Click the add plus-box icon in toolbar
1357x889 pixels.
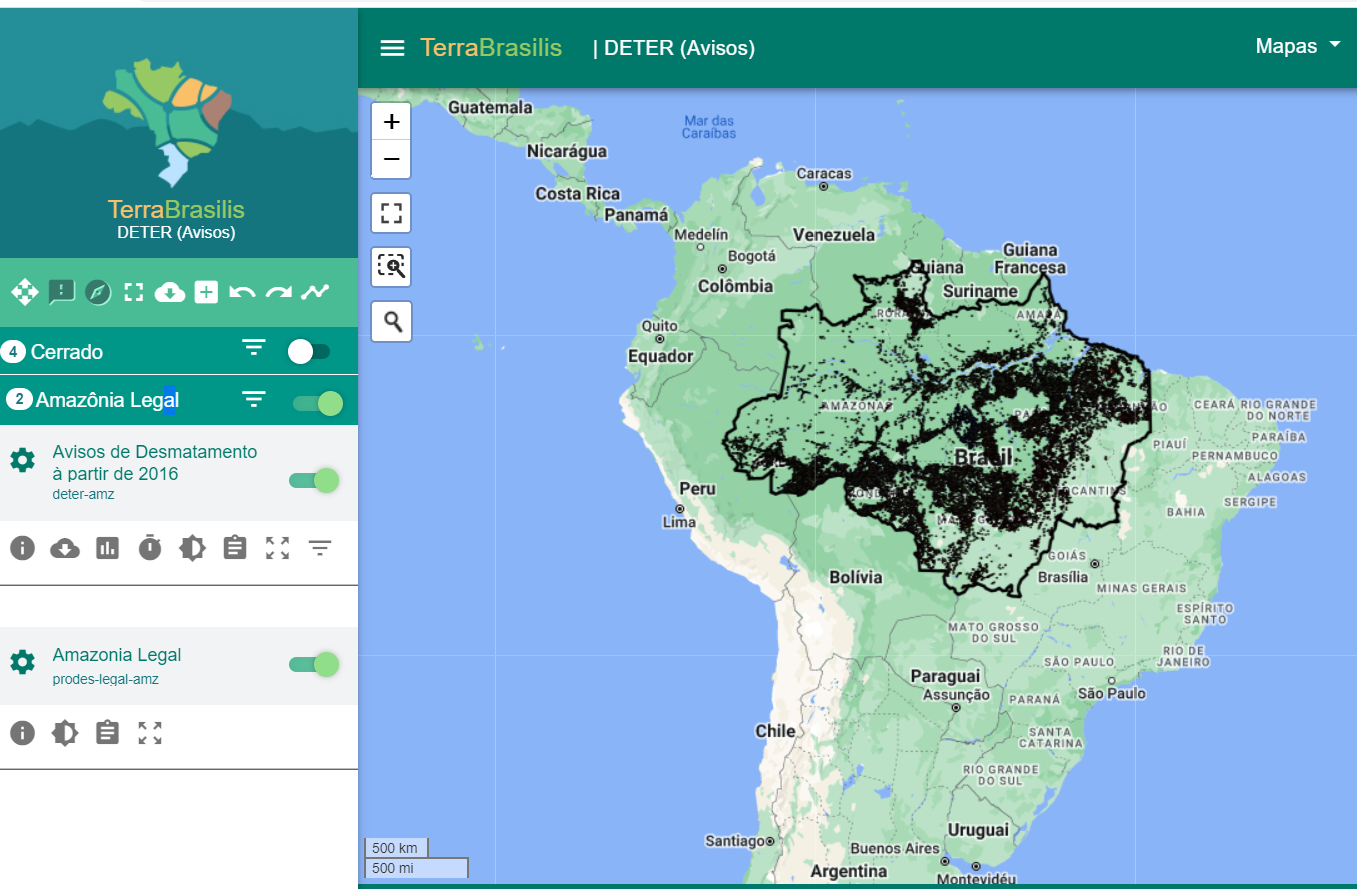coord(206,292)
